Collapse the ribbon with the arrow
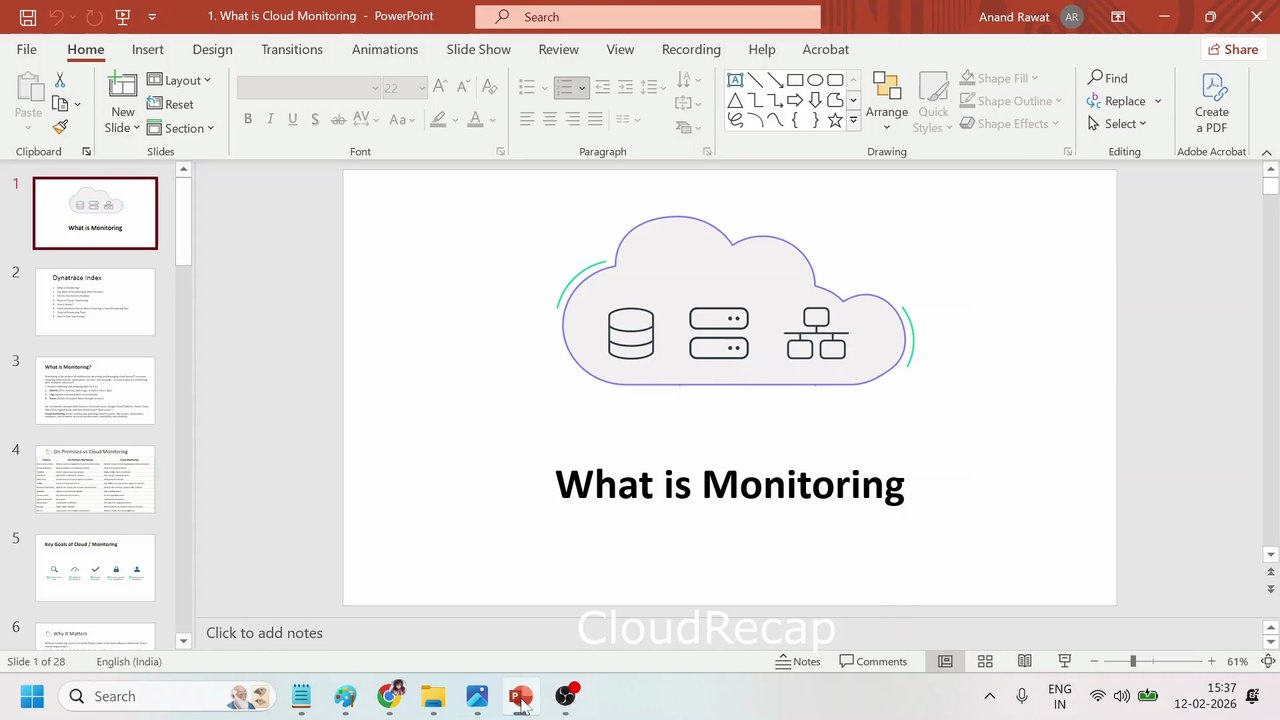 pos(1267,152)
